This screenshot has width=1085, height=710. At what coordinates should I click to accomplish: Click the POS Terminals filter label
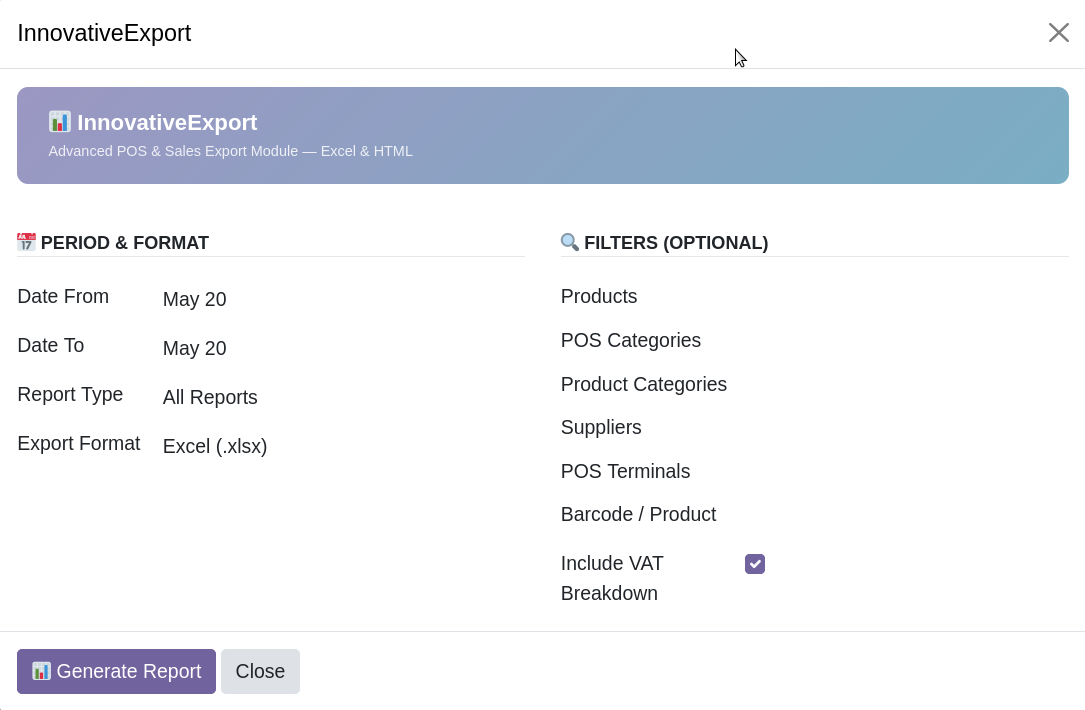click(625, 471)
